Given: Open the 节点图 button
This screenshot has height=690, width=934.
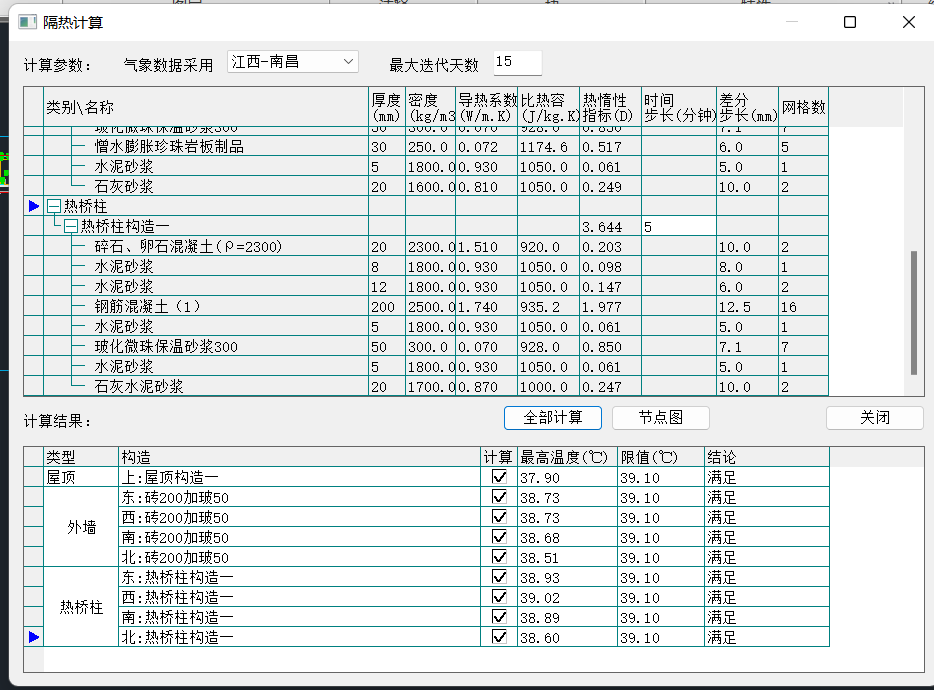Looking at the screenshot, I should [660, 417].
